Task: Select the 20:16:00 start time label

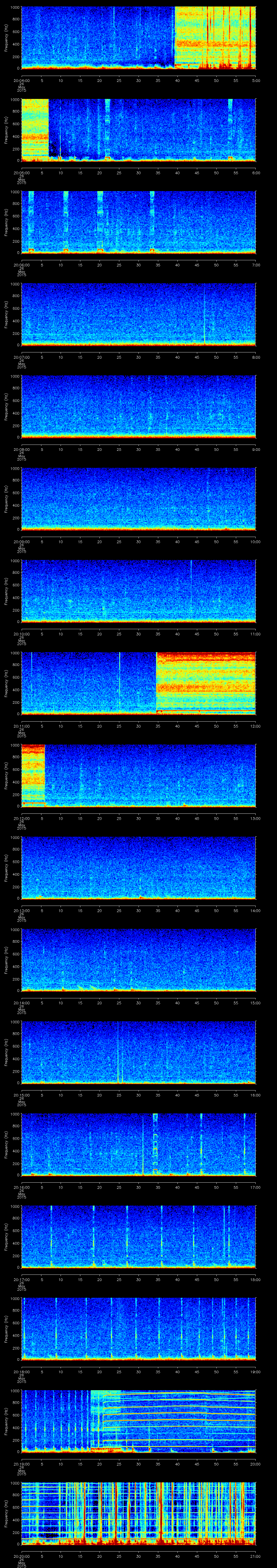Action: (21, 1187)
